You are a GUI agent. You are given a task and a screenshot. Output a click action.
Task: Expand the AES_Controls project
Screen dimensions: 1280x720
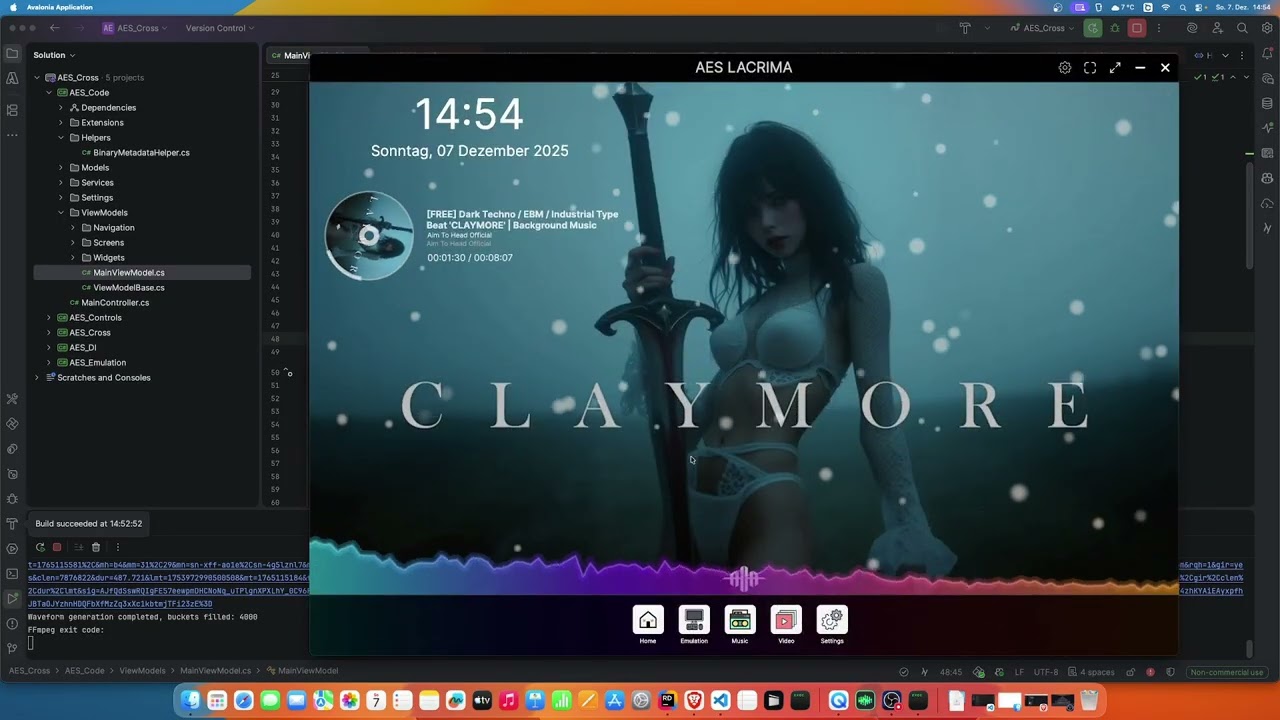coord(48,318)
